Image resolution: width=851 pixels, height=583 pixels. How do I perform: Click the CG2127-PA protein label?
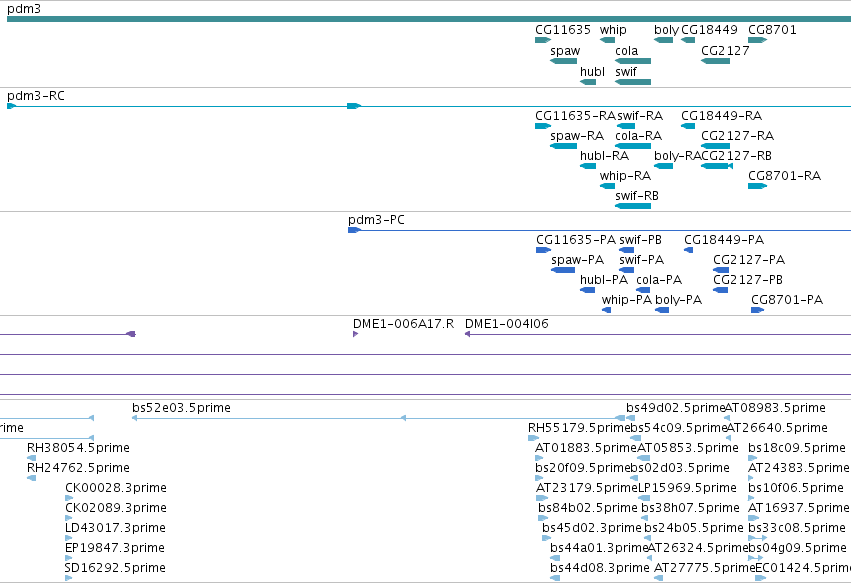click(x=749, y=260)
